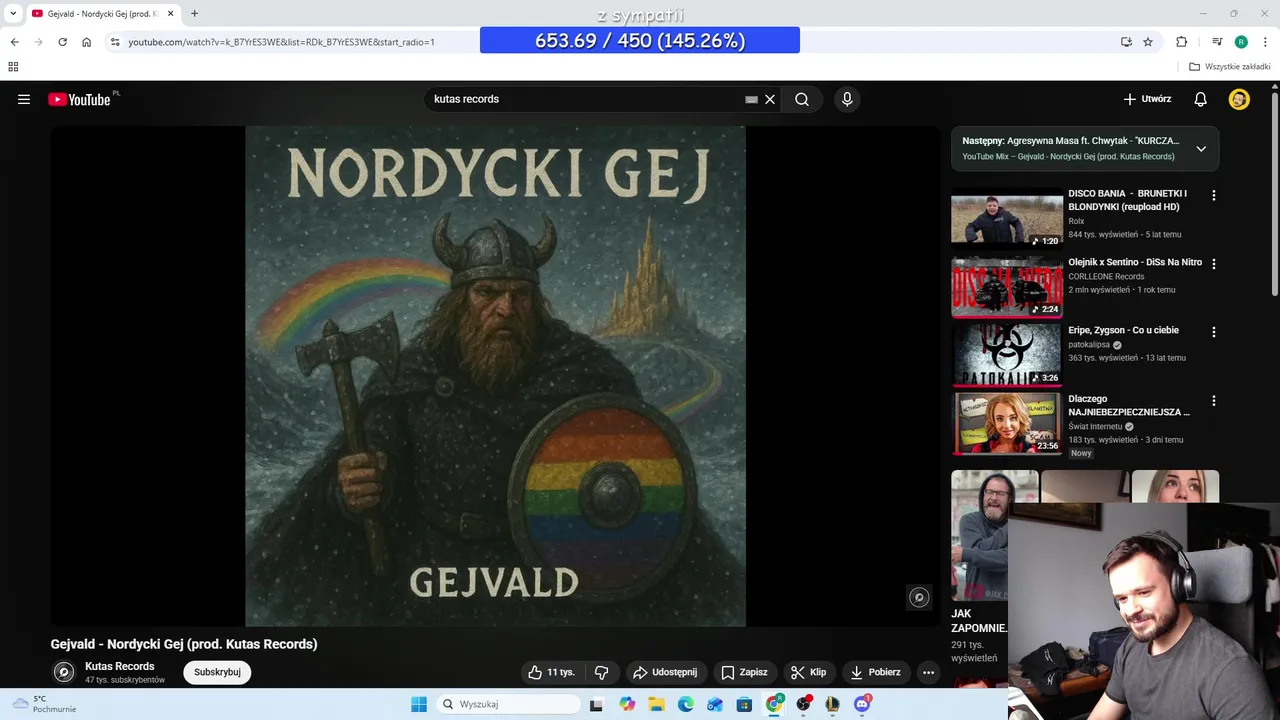The height and width of the screenshot is (720, 1280).
Task: Open the apps grid in bookmarks bar
Action: click(x=13, y=67)
